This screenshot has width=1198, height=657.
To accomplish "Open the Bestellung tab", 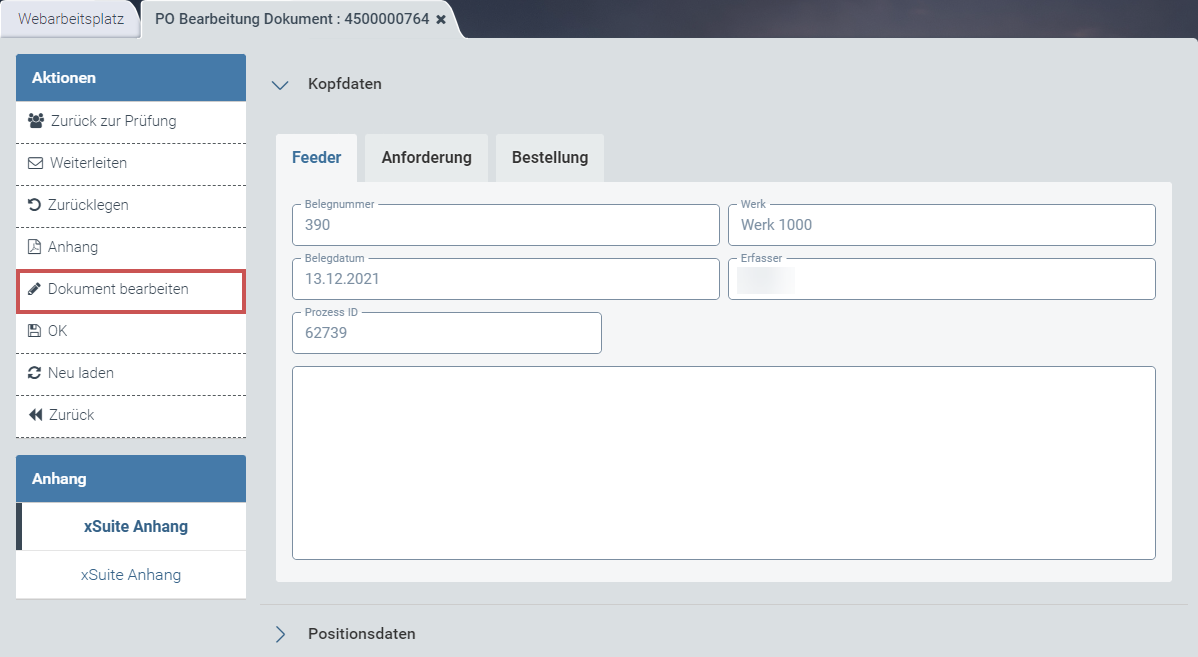I will pyautogui.click(x=549, y=157).
